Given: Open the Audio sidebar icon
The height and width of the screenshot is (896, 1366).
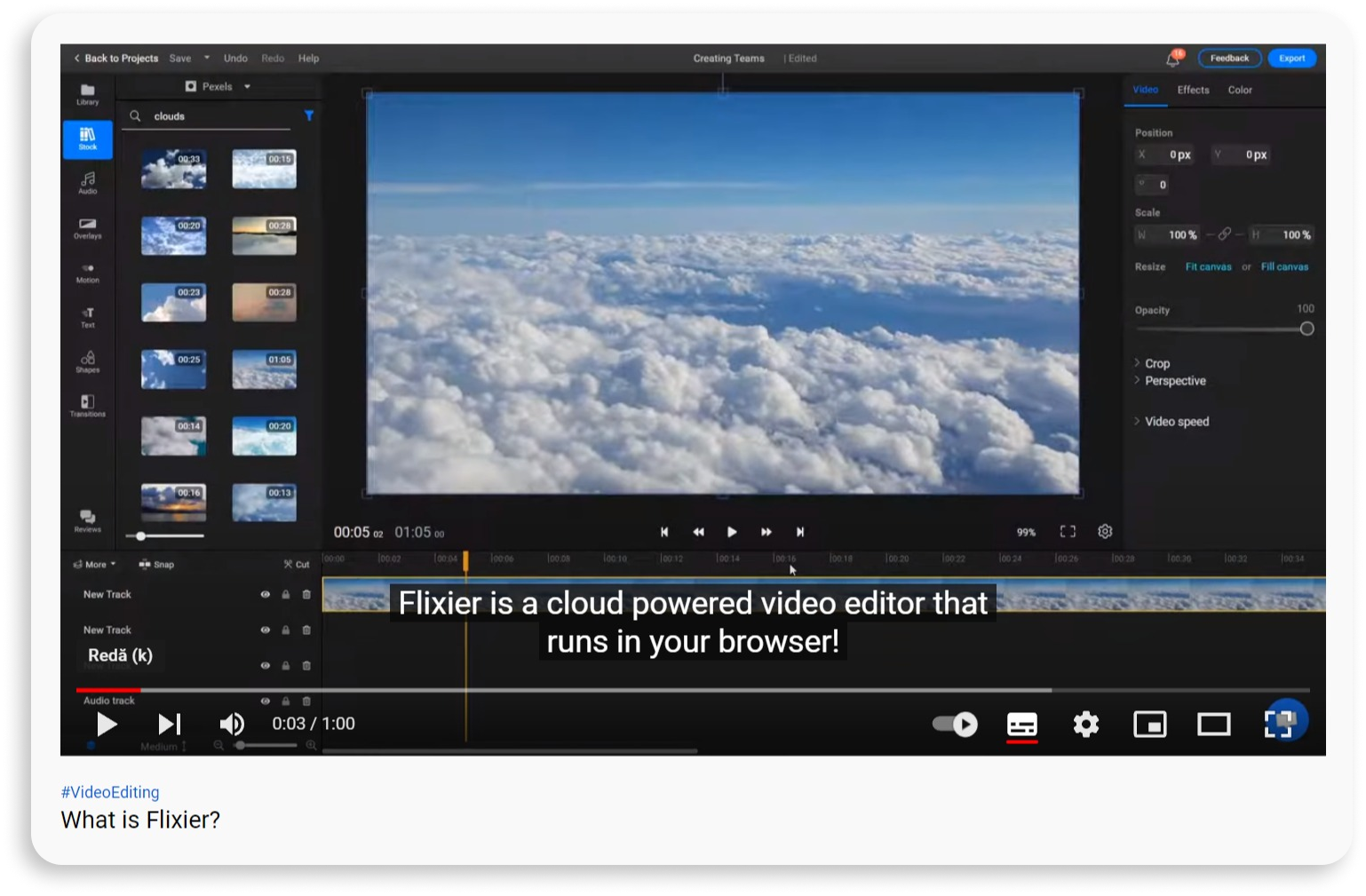Looking at the screenshot, I should click(x=87, y=183).
